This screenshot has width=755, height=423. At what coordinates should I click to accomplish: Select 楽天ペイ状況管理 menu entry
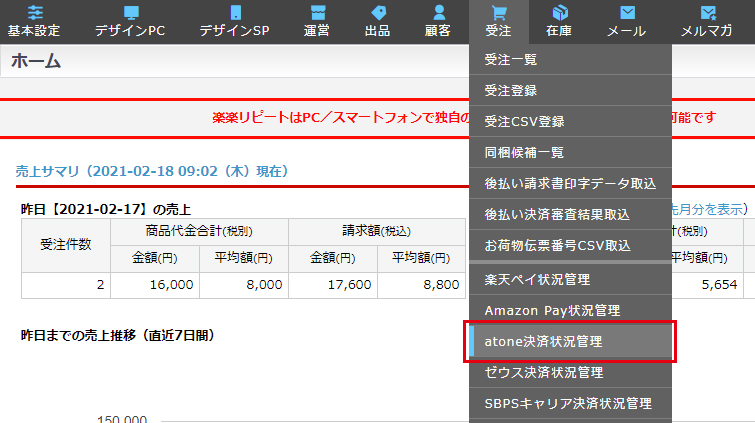pos(570,279)
